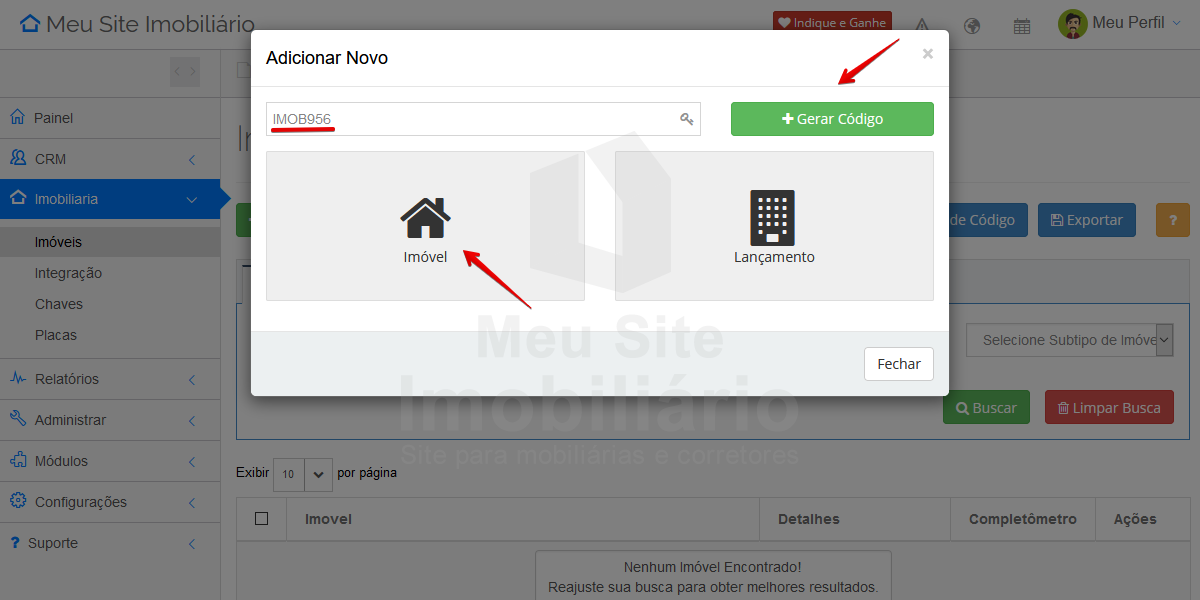Click the IMOB956 code input field

(470, 119)
